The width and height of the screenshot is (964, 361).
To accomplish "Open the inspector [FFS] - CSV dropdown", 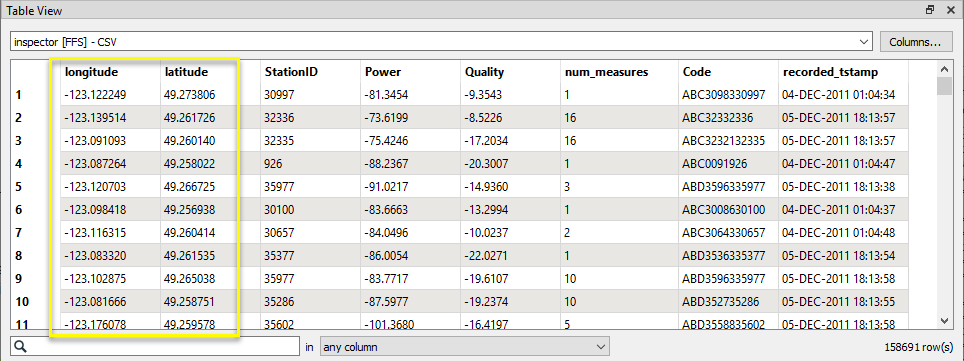I will (x=441, y=42).
